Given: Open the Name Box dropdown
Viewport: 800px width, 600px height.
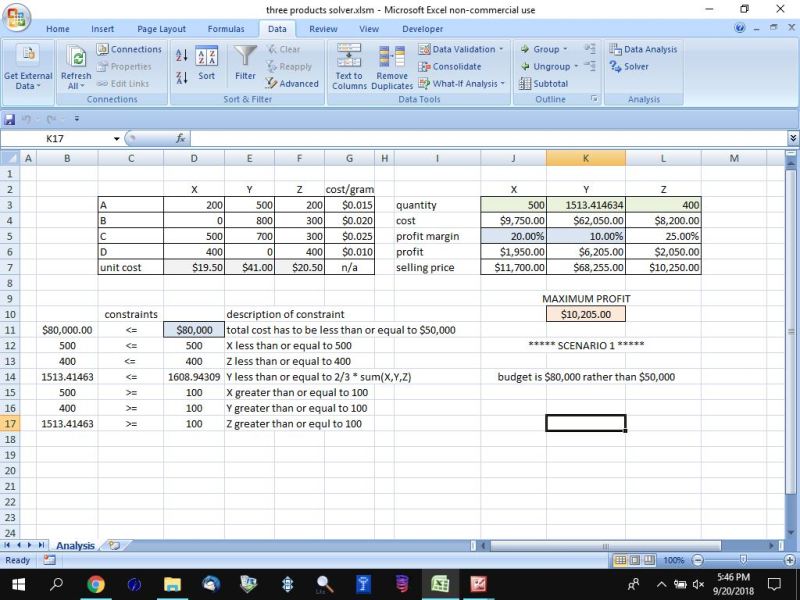Looking at the screenshot, I should (116, 138).
